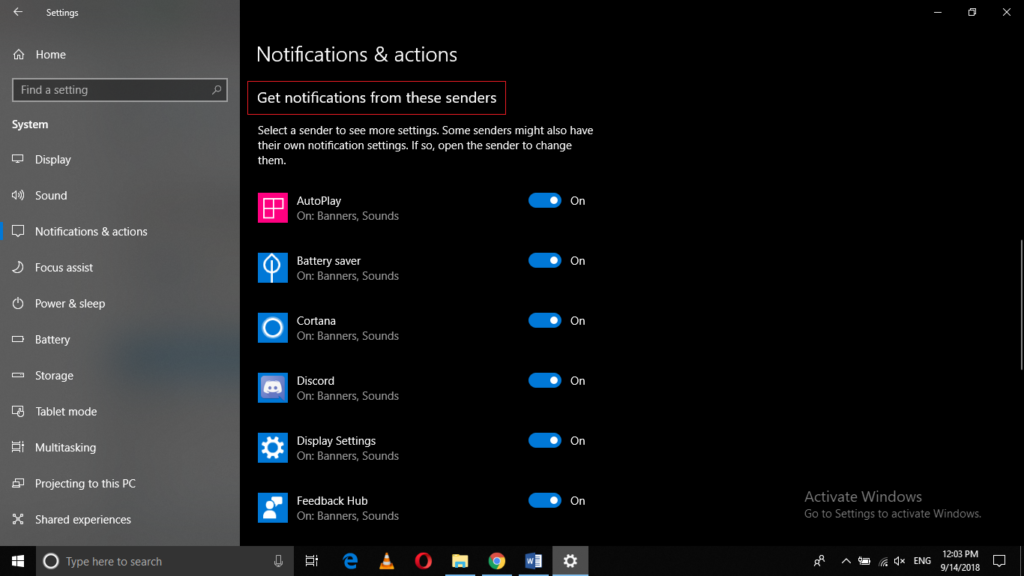Open the Discord sender icon
The height and width of the screenshot is (576, 1024).
coord(272,388)
